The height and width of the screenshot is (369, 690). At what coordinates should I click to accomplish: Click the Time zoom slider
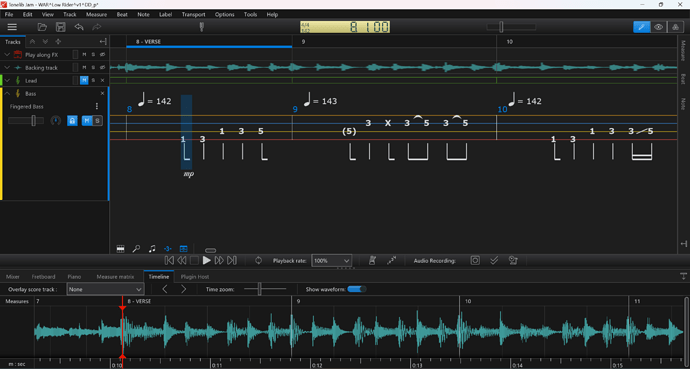[x=265, y=289]
